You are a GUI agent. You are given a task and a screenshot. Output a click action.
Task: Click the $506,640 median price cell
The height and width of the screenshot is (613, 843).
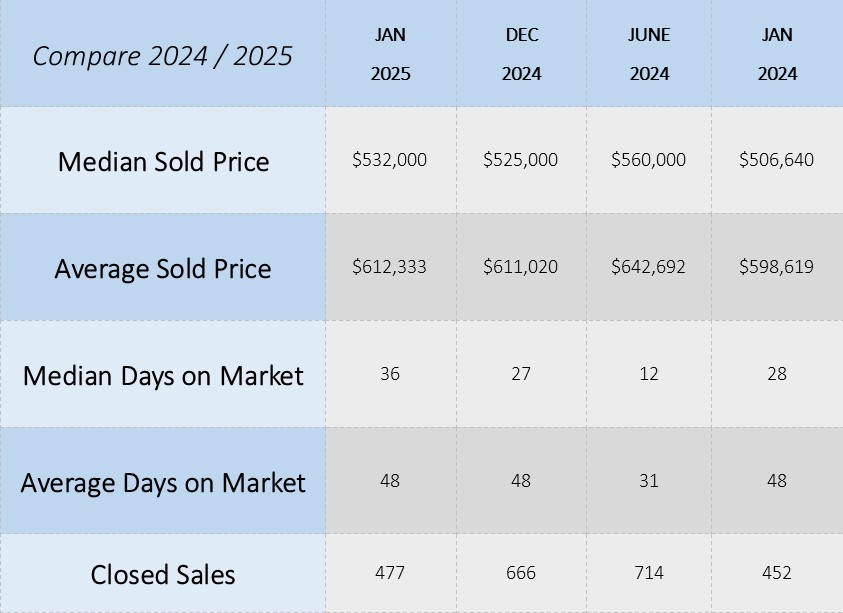click(777, 160)
